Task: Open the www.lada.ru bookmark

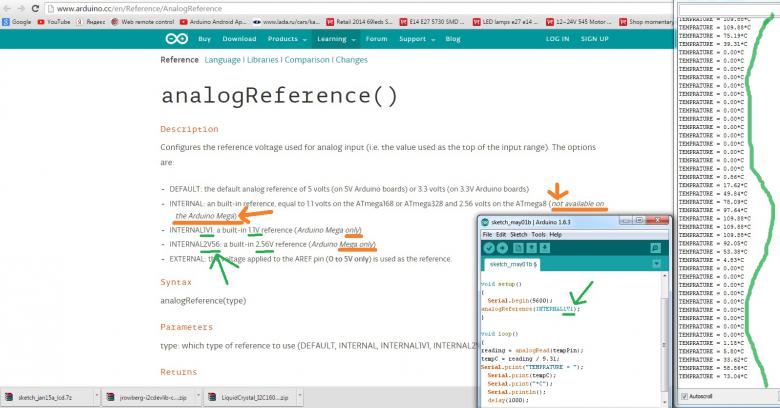Action: coord(287,22)
